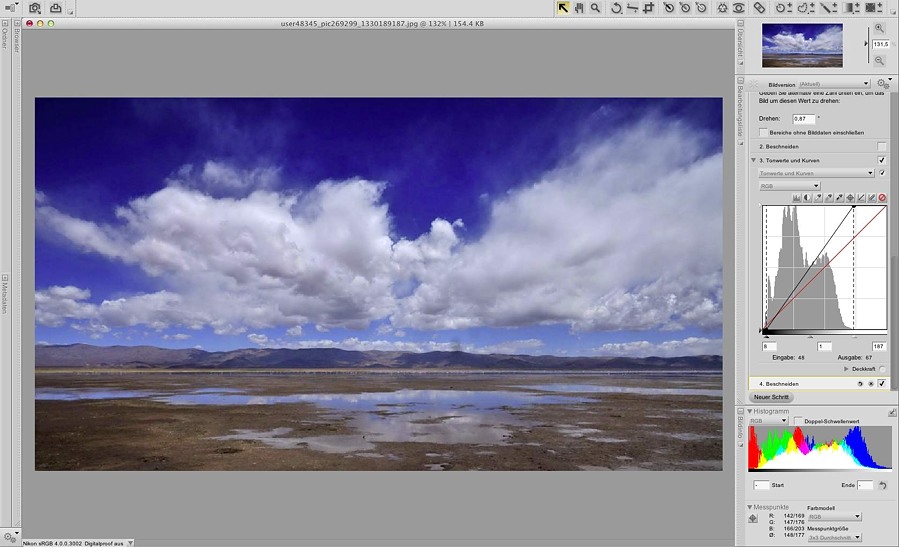The height and width of the screenshot is (547, 899).
Task: Click the 'Neuer Schritt' button
Action: point(771,397)
